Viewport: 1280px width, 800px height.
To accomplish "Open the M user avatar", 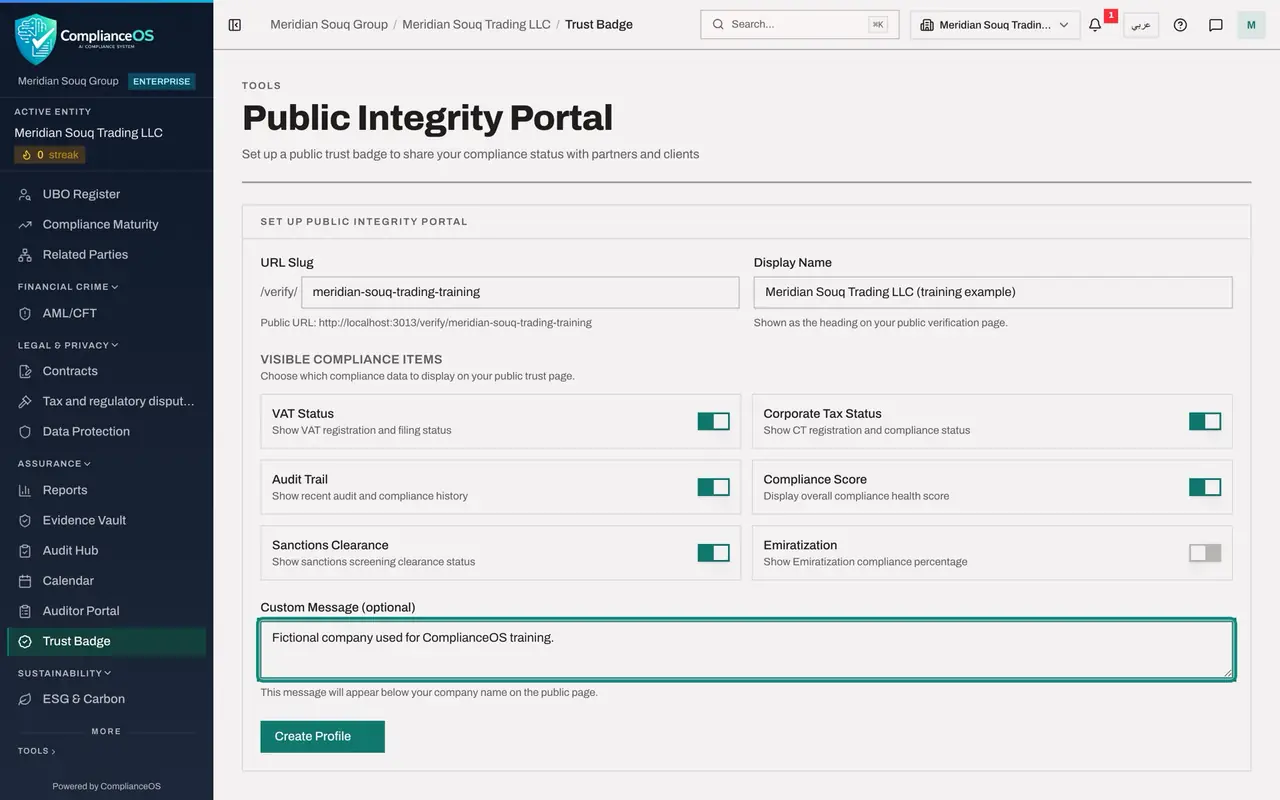I will (1251, 25).
